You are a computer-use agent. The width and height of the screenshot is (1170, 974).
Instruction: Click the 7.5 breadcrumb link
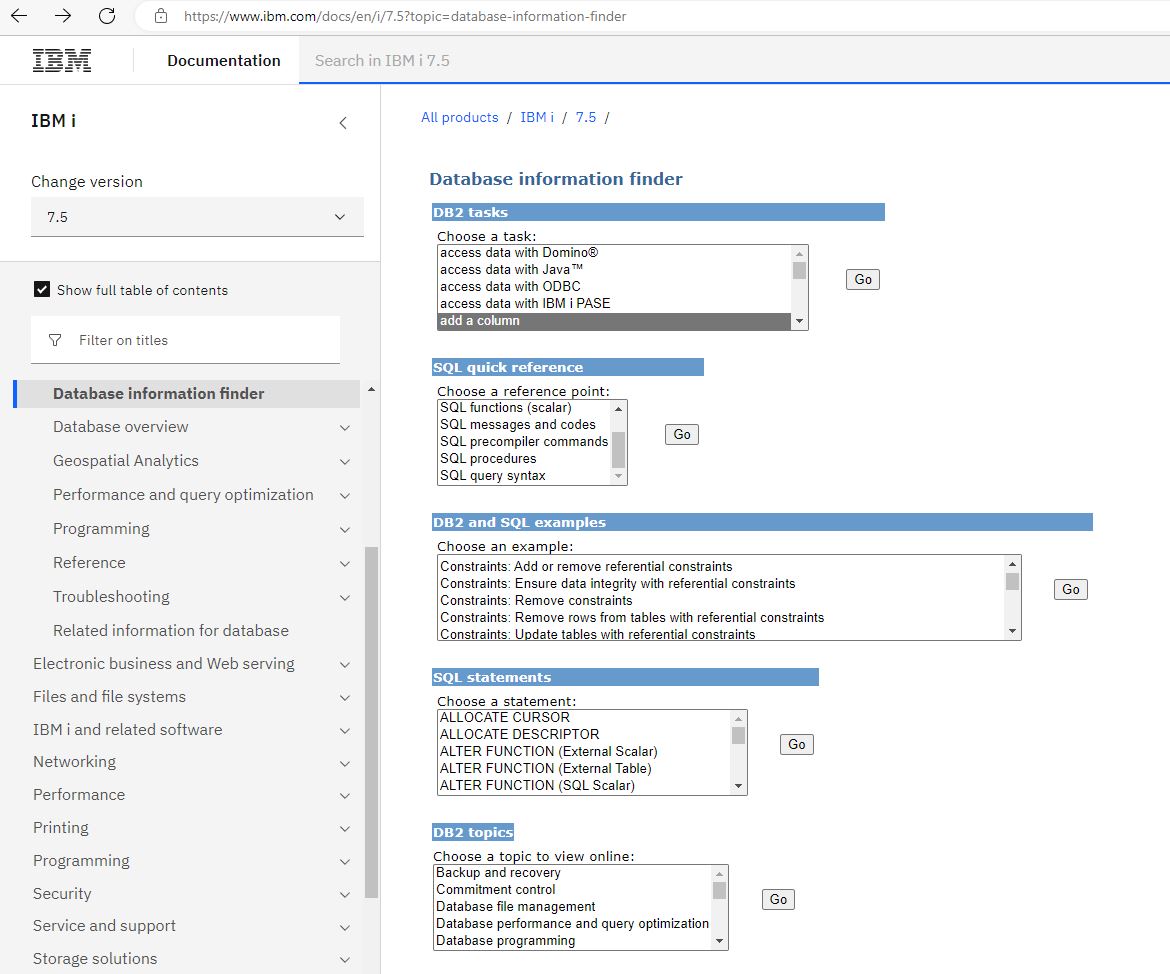[586, 117]
